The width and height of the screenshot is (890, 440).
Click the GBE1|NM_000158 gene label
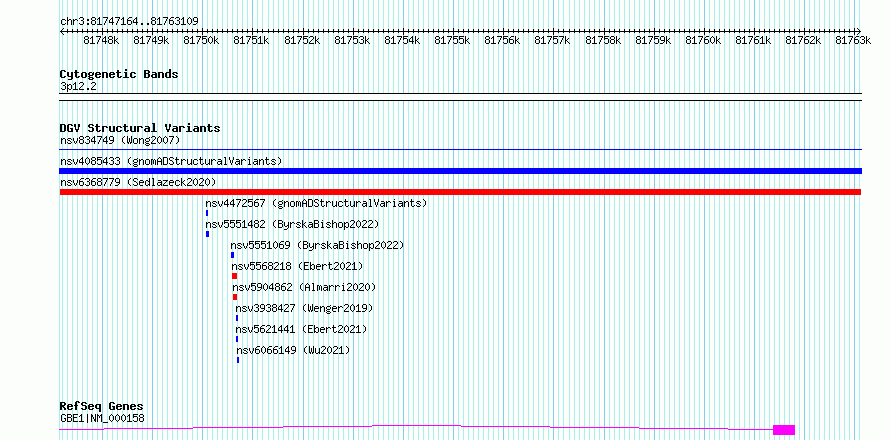click(102, 418)
